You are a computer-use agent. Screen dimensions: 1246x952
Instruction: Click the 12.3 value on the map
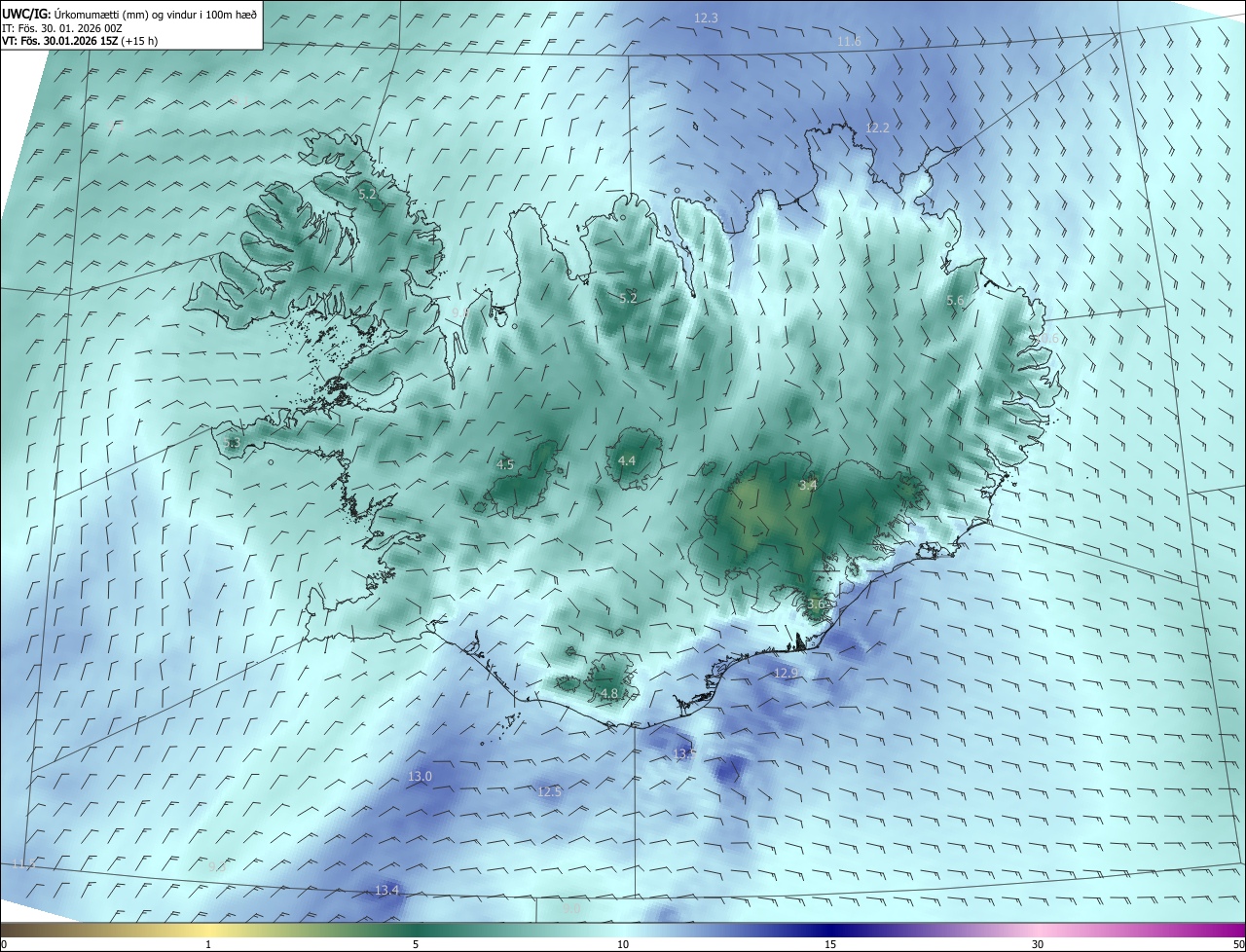[x=706, y=18]
